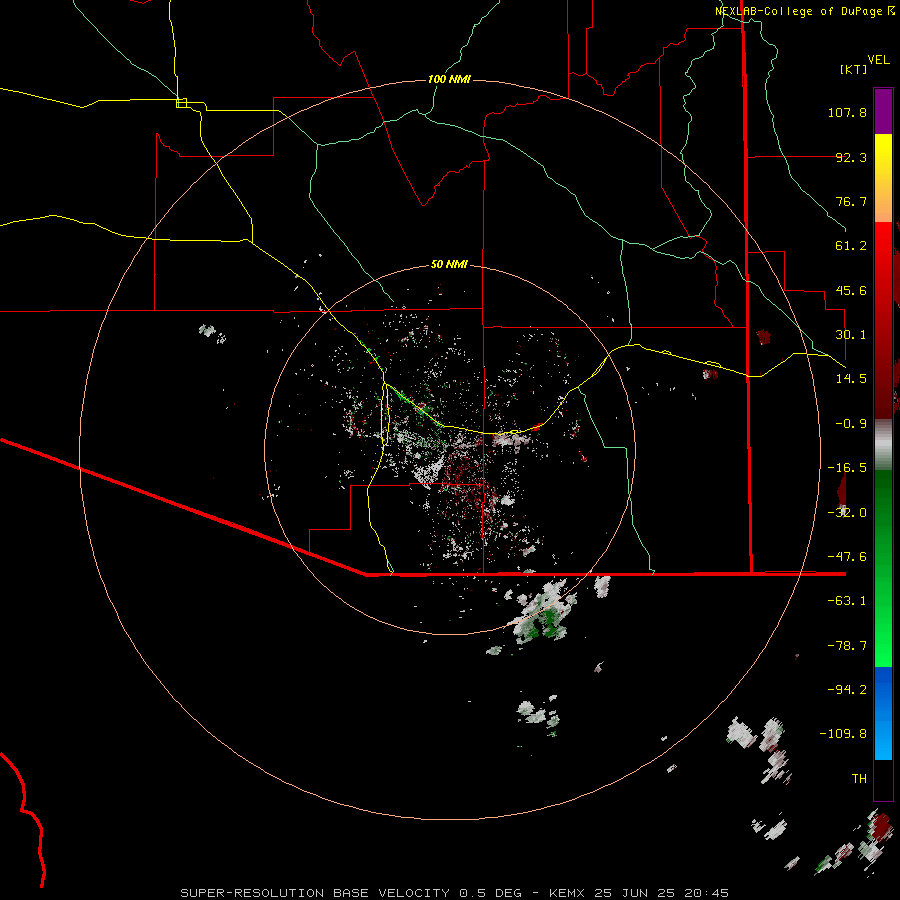Click the 100 NMI range ring label
The image size is (900, 900).
(x=449, y=79)
